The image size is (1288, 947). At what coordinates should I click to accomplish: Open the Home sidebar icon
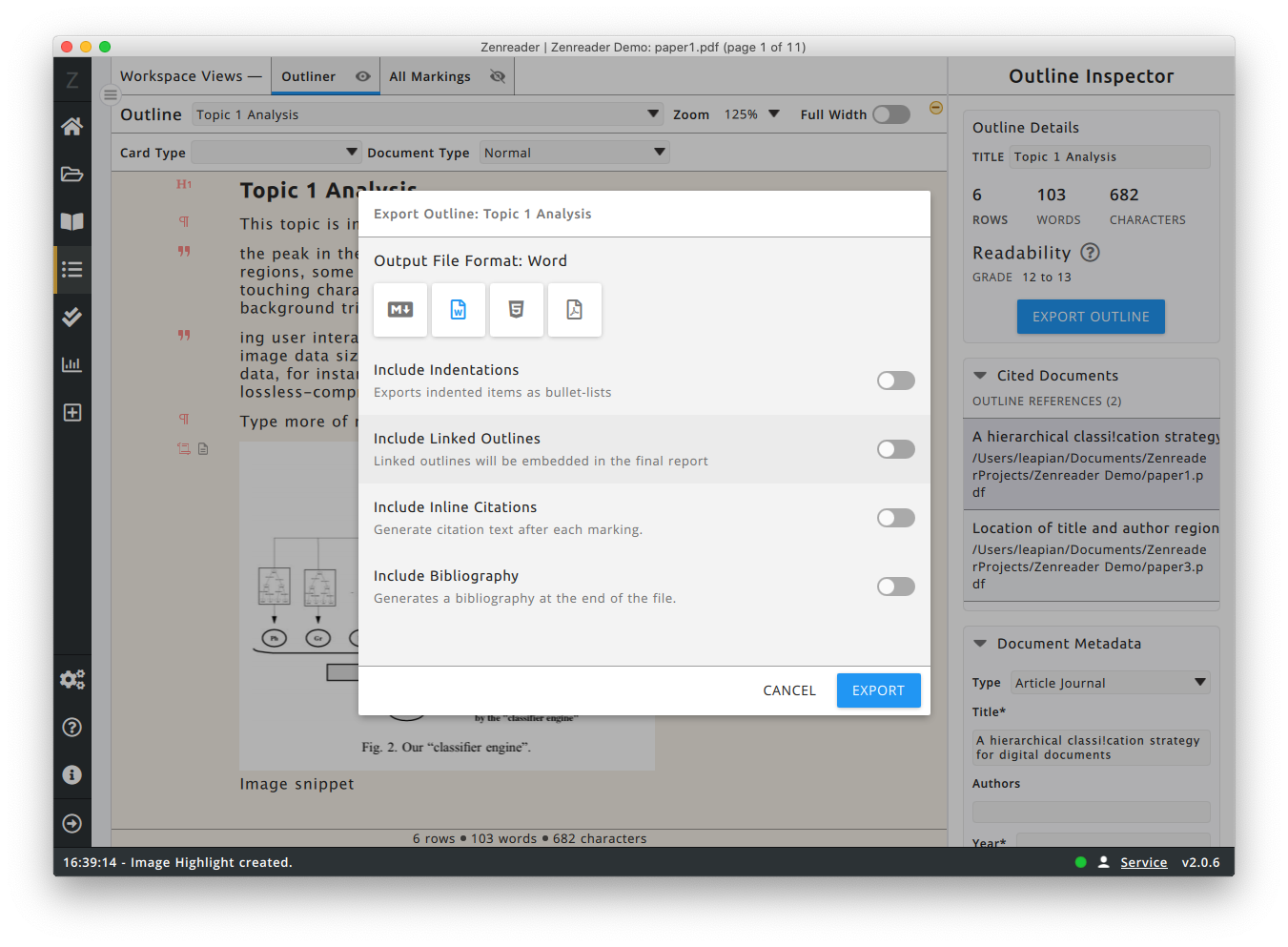pos(72,126)
